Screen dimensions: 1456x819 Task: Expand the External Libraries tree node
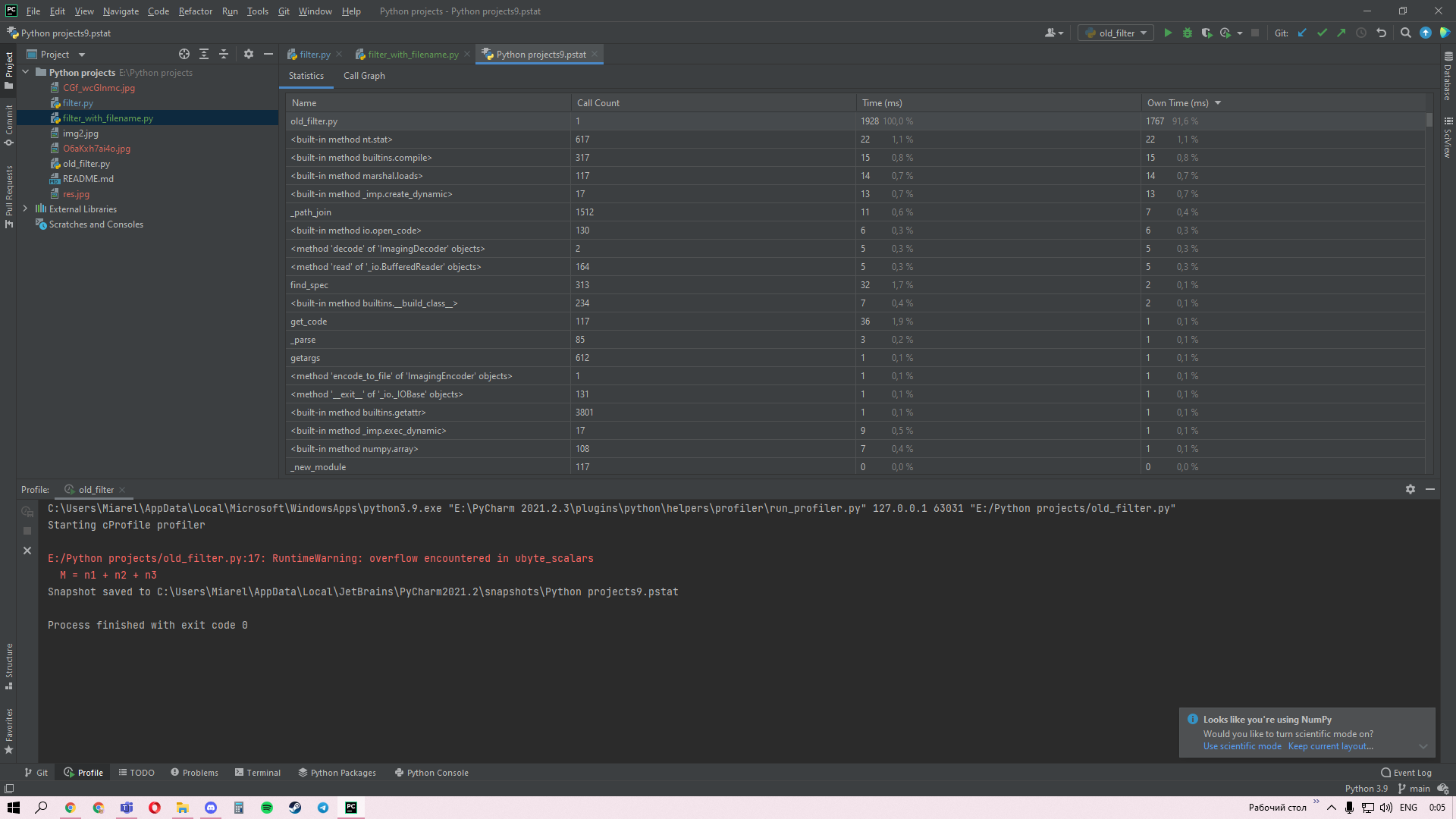pos(26,209)
